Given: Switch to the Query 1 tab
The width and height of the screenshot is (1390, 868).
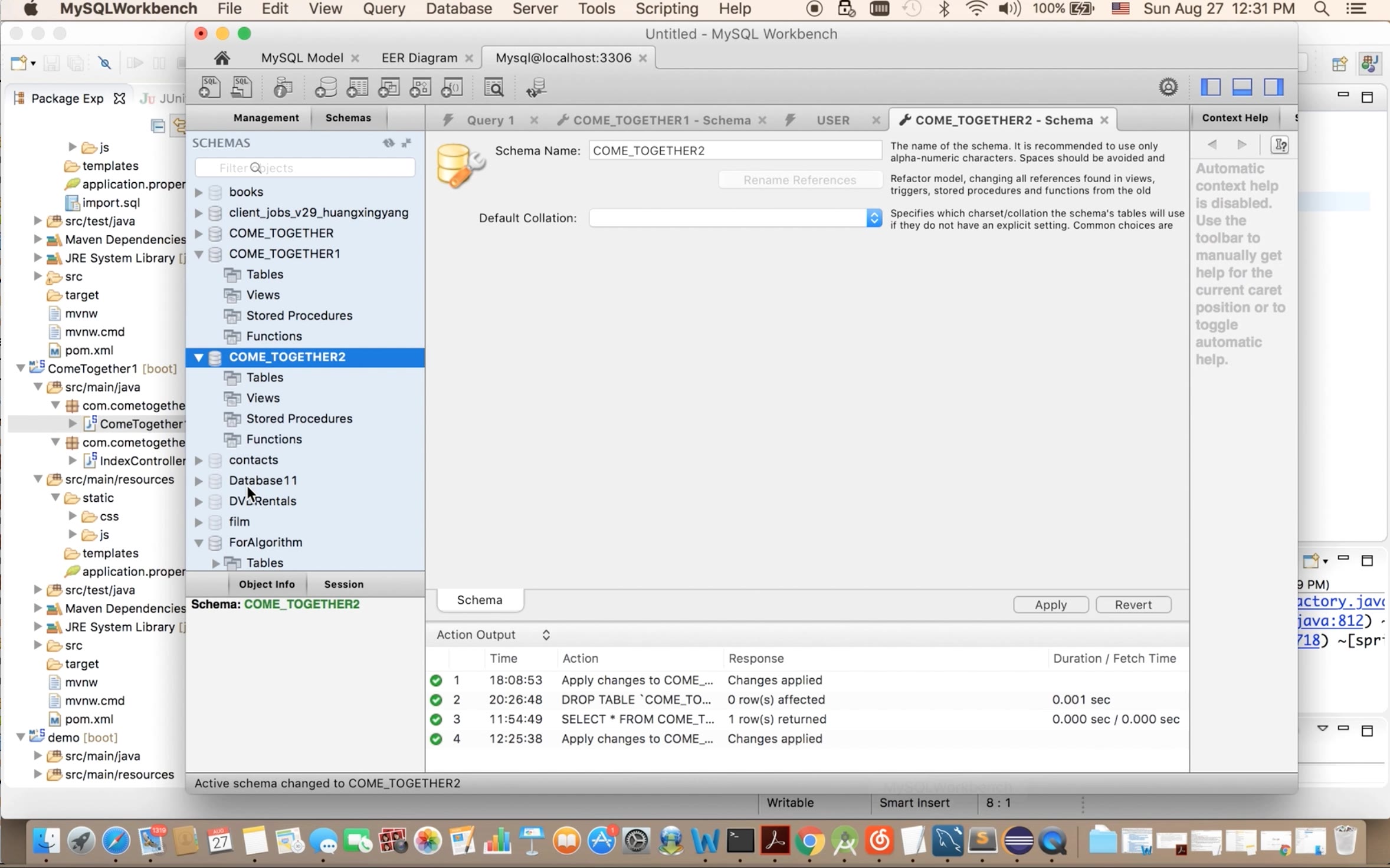Looking at the screenshot, I should tap(490, 120).
